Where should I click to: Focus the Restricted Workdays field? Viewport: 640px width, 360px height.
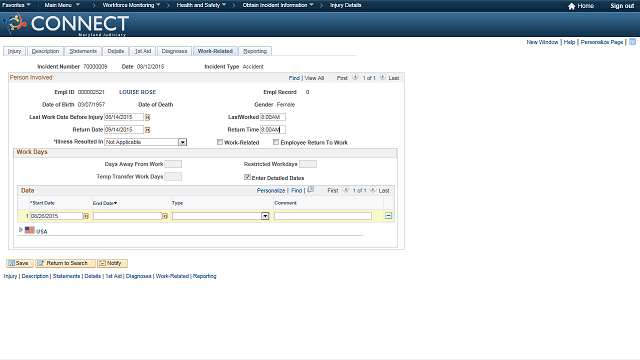click(308, 164)
